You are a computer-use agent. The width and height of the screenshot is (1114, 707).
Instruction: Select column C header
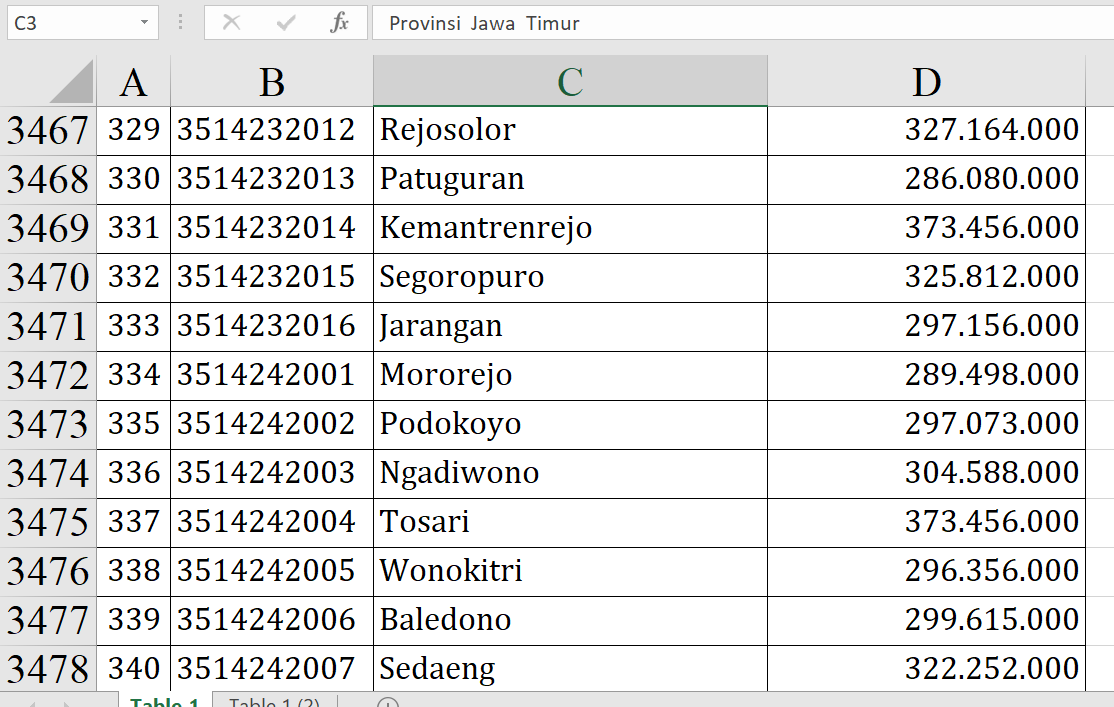pyautogui.click(x=570, y=82)
